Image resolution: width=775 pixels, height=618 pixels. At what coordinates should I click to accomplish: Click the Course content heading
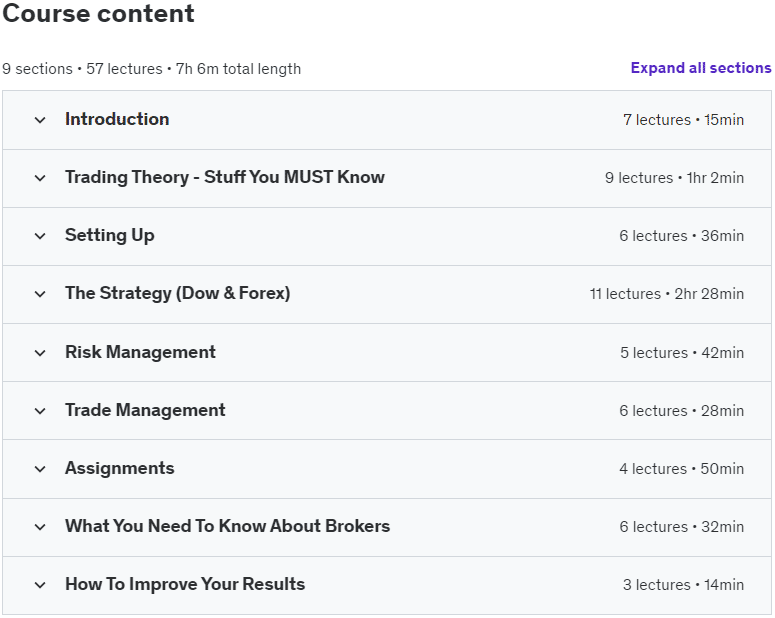98,13
